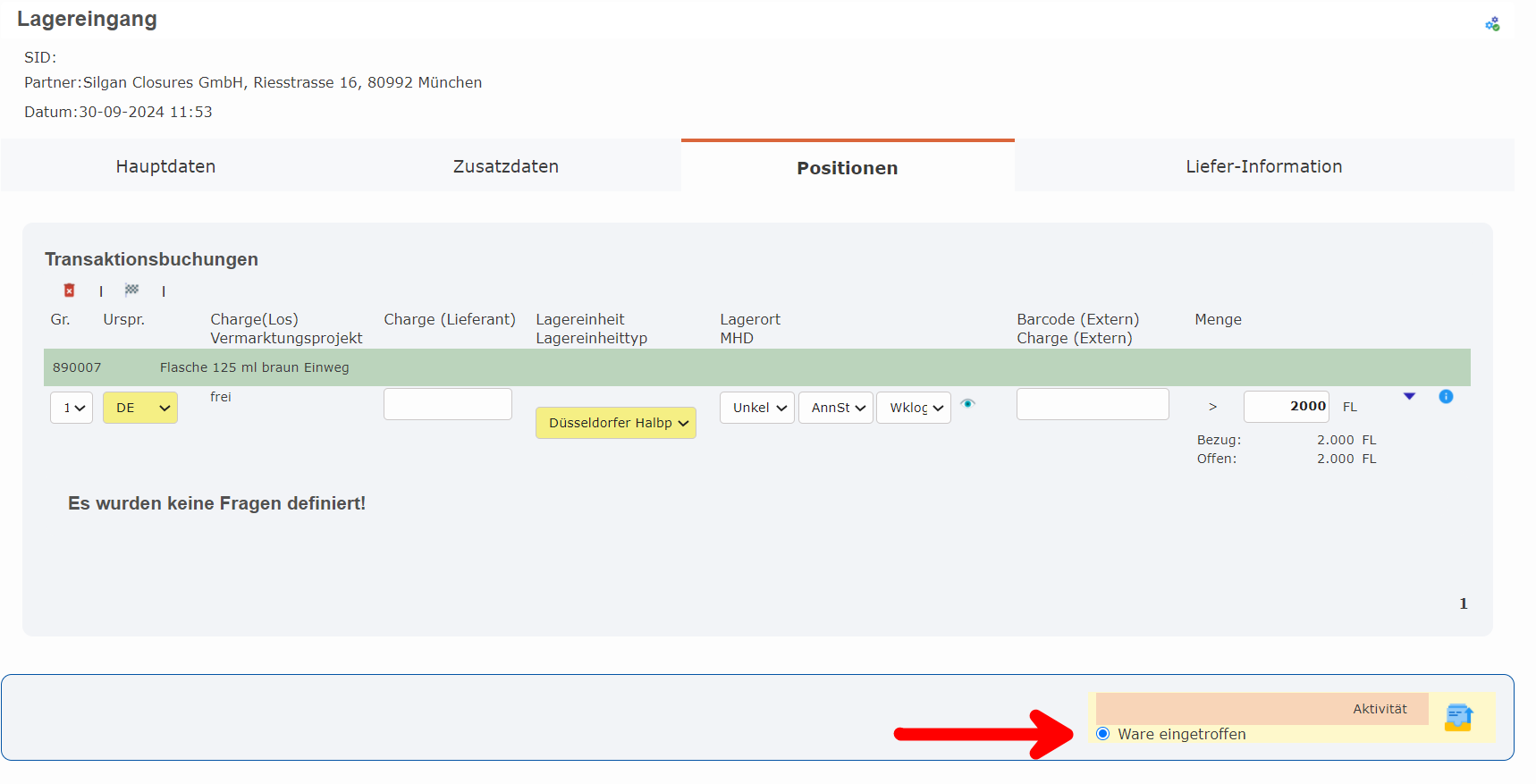Select the Ware eingetroffen radio button
The height and width of the screenshot is (784, 1536).
tap(1102, 734)
